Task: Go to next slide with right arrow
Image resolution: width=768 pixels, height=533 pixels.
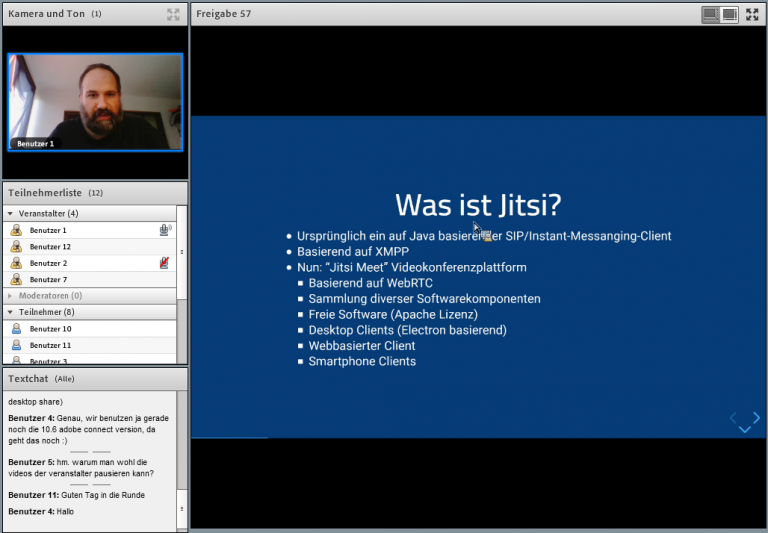Action: click(756, 417)
